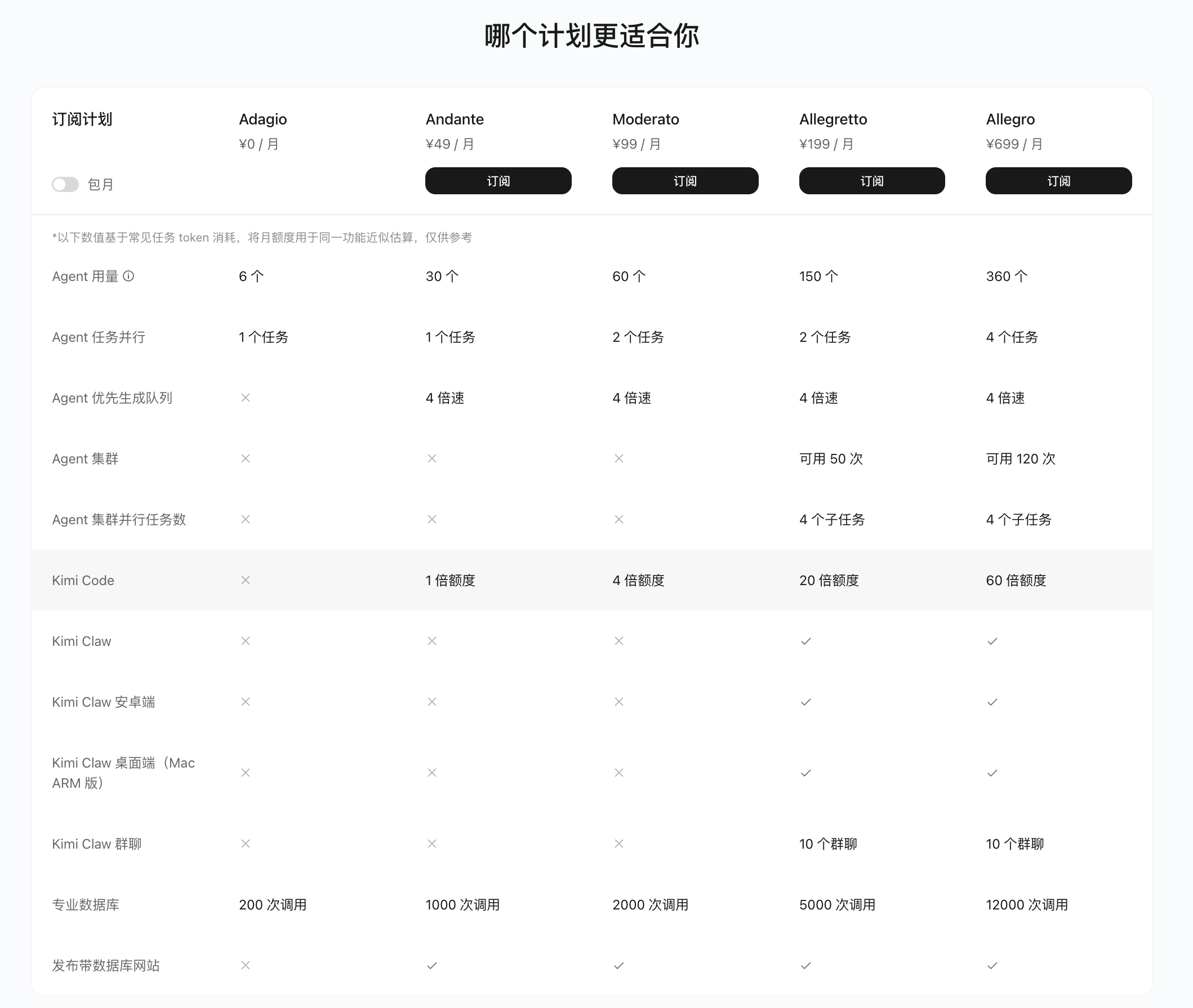The image size is (1193, 1008).
Task: Click the 哪个计划更适合你 page heading
Action: (x=591, y=36)
